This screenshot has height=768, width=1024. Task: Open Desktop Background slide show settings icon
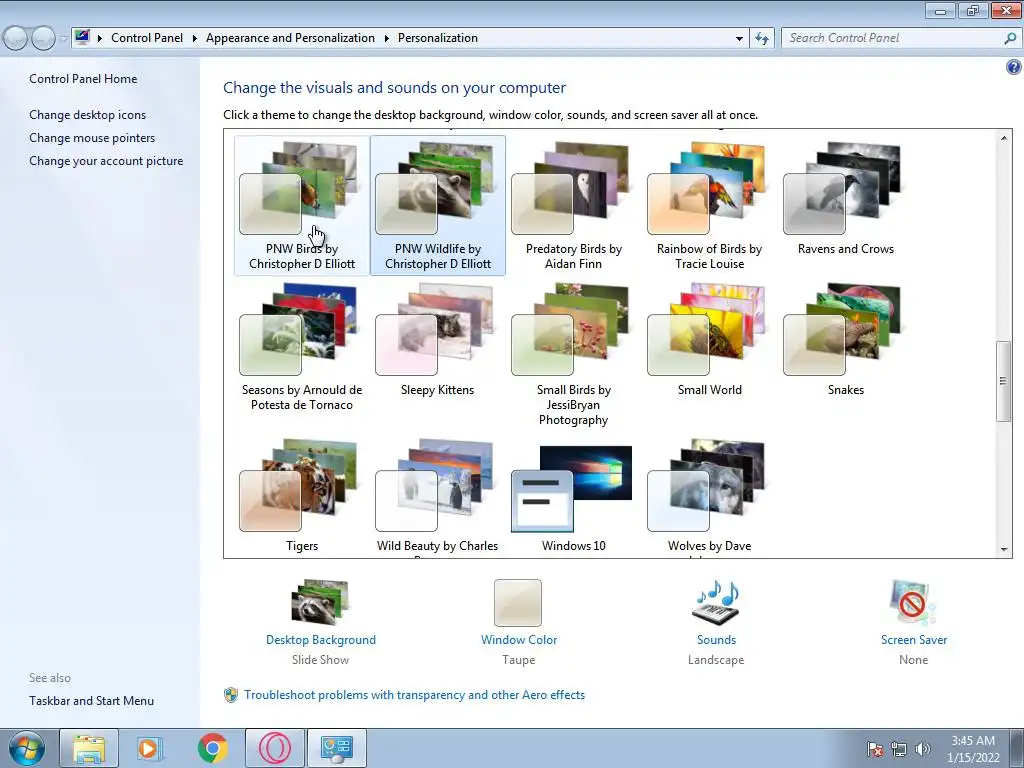coord(320,602)
